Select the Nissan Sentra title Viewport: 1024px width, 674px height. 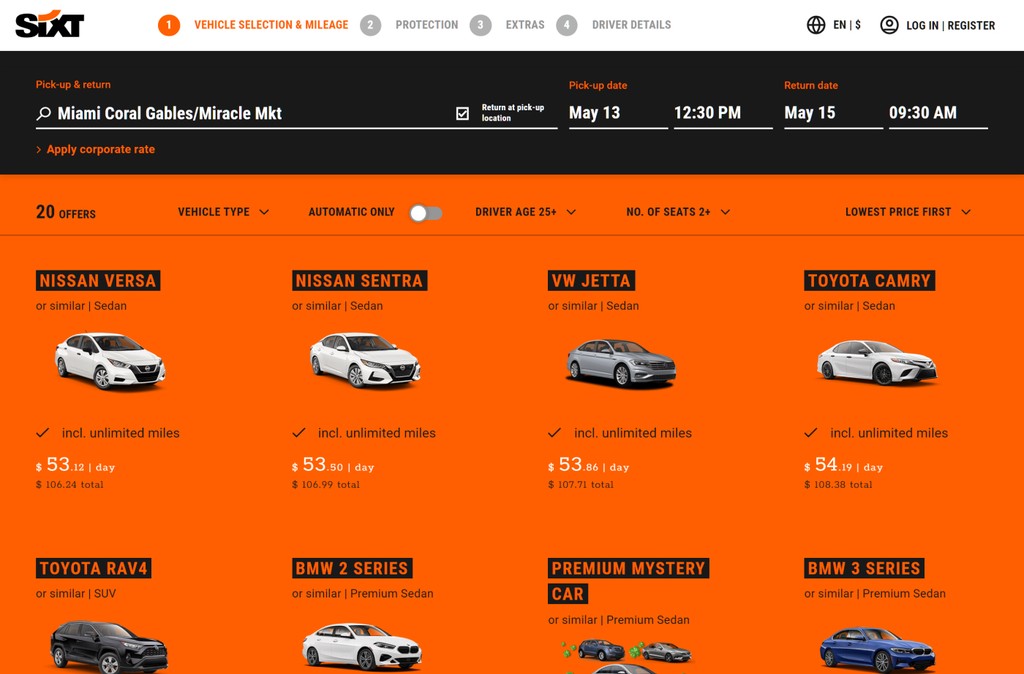point(359,281)
